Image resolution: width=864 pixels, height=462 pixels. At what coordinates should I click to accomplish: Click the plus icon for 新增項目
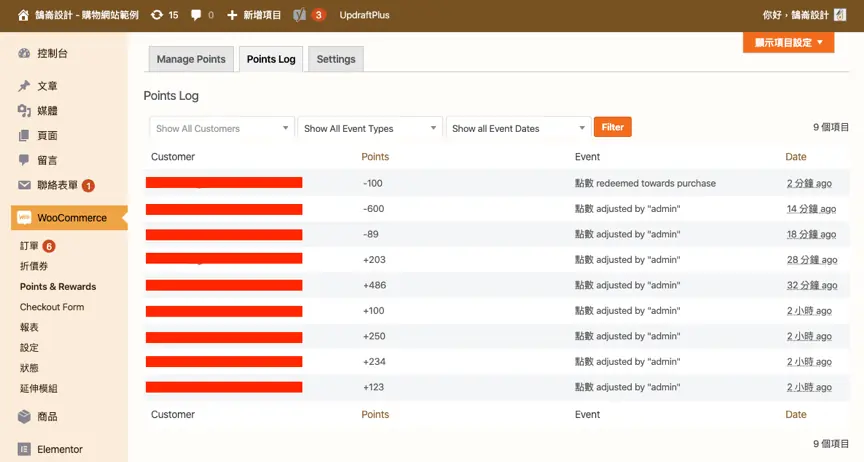tap(232, 15)
